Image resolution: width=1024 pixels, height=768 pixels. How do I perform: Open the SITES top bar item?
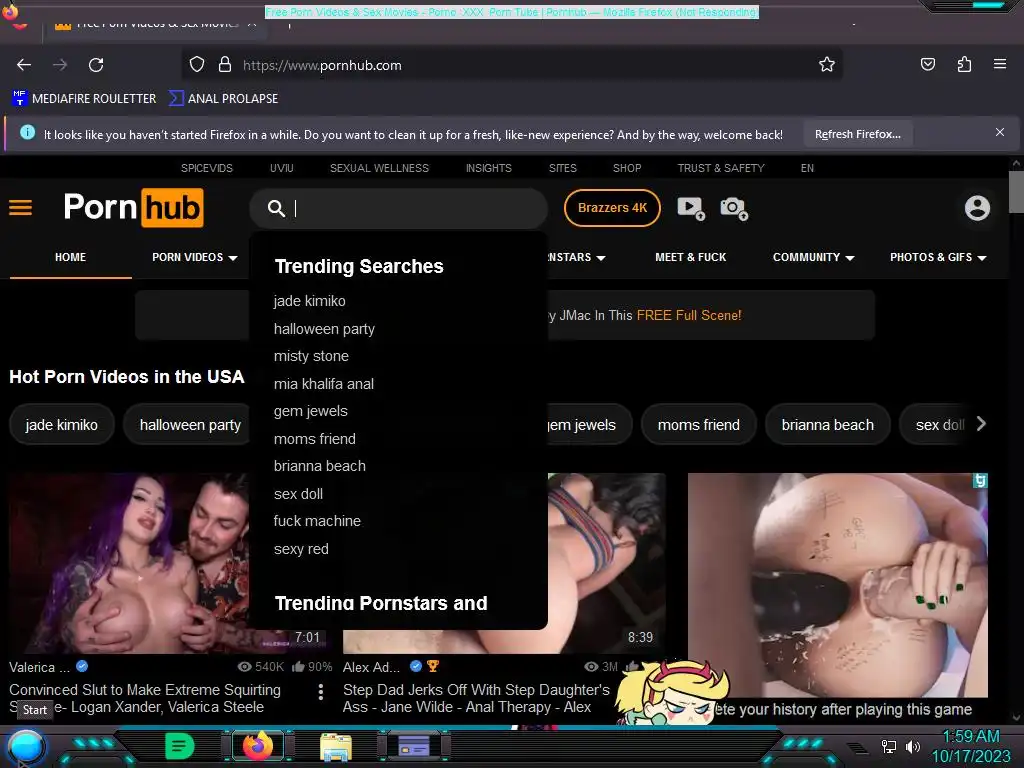pos(562,168)
